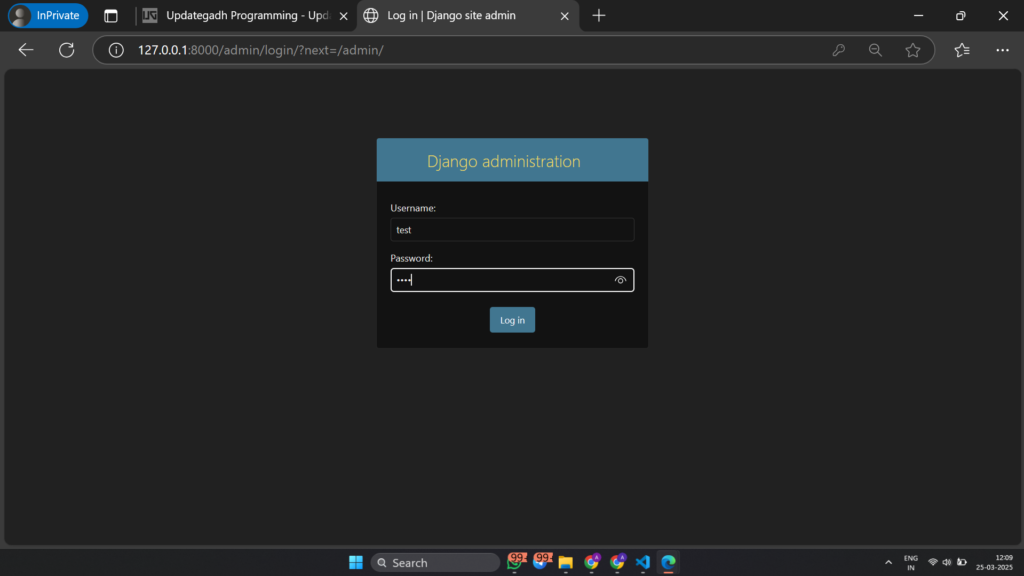Open Microsoft Edge from the taskbar
This screenshot has width=1024, height=576.
[668, 562]
